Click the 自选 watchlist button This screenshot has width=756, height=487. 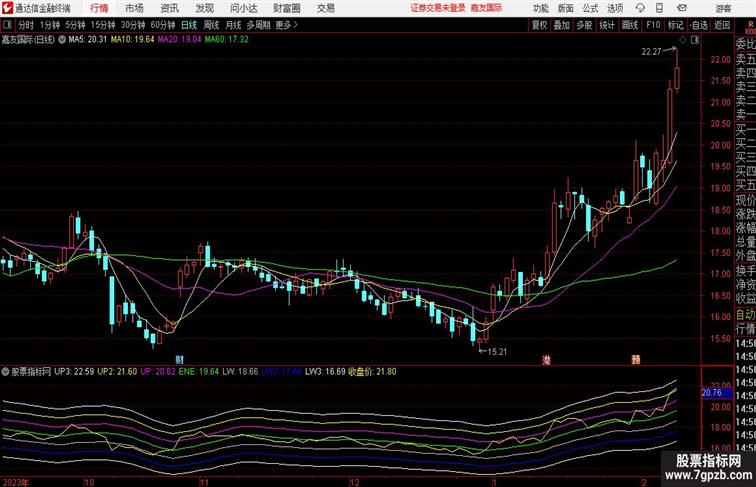[699, 25]
